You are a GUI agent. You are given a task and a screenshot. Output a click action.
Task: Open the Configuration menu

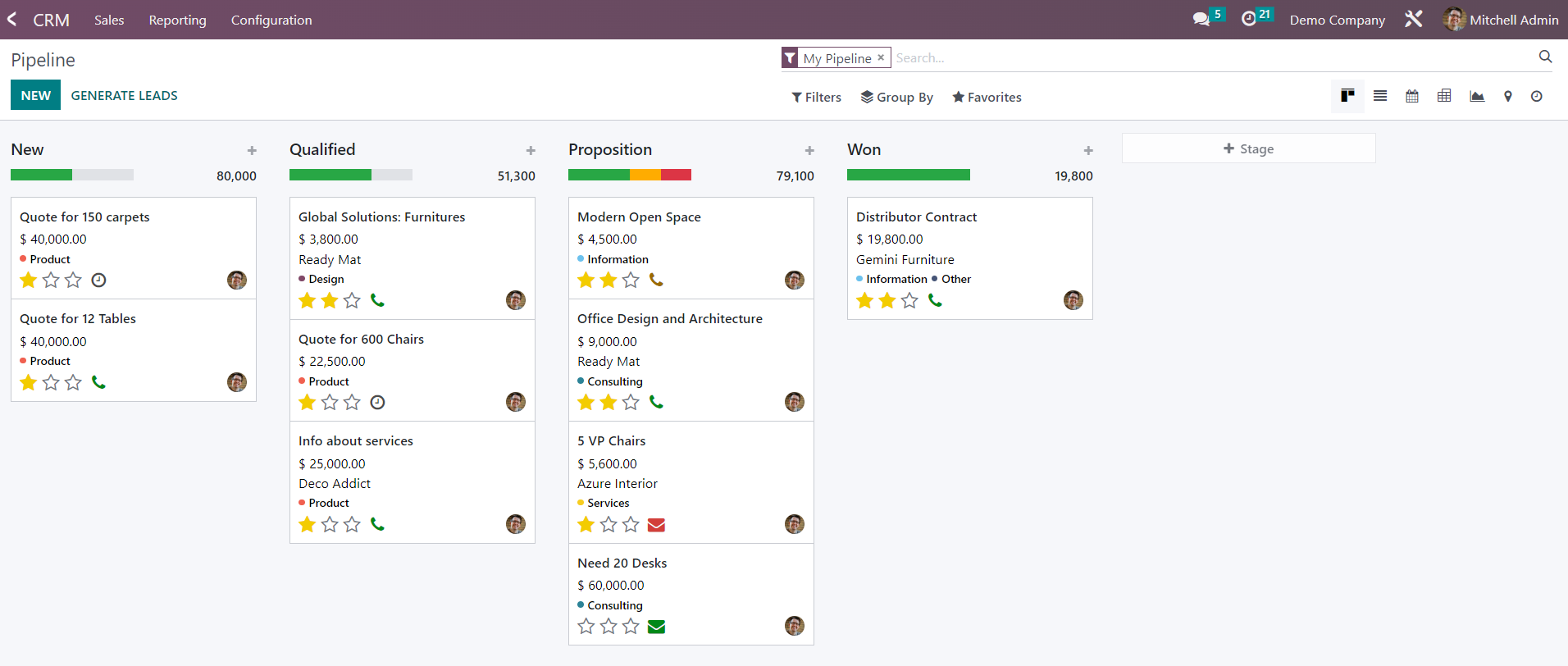271,20
